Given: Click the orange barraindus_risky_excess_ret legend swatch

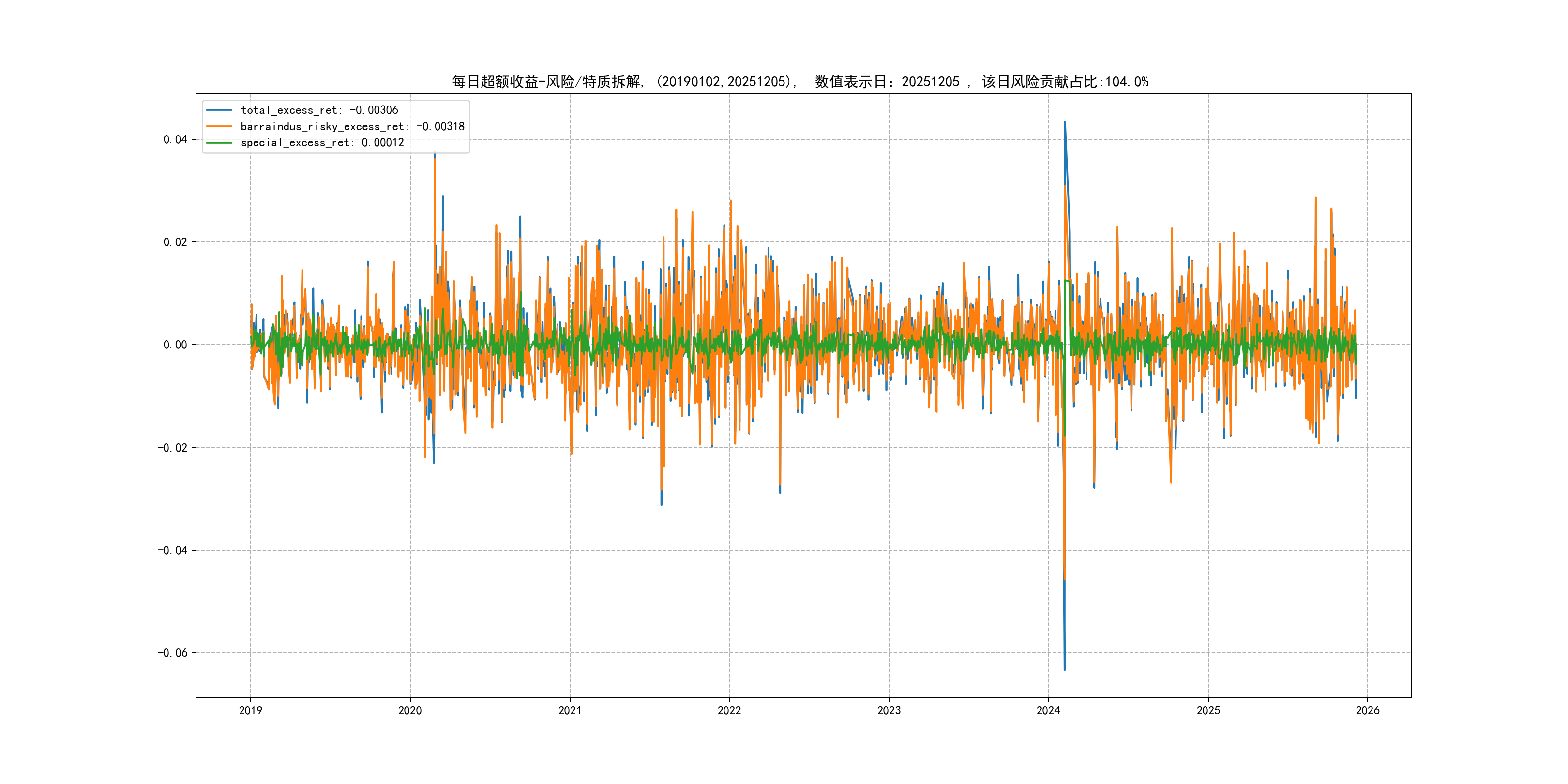Looking at the screenshot, I should coord(219,127).
